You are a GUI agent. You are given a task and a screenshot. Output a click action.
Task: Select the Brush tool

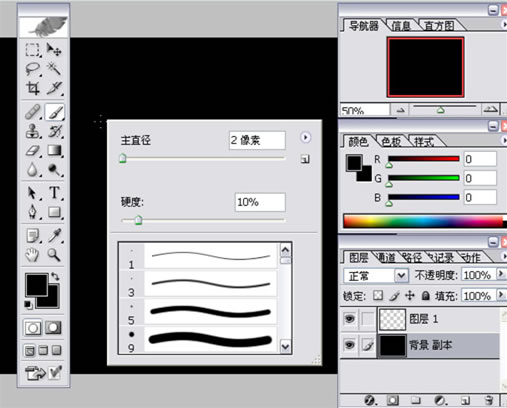[x=54, y=112]
